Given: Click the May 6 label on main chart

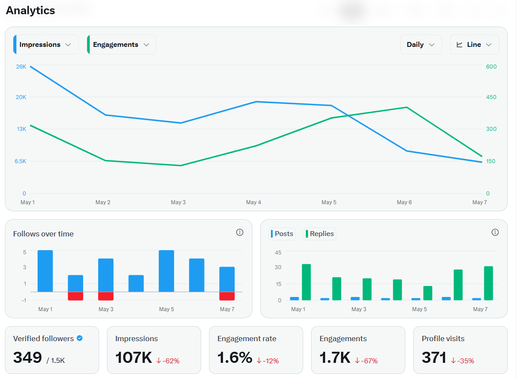Looking at the screenshot, I should point(404,202).
